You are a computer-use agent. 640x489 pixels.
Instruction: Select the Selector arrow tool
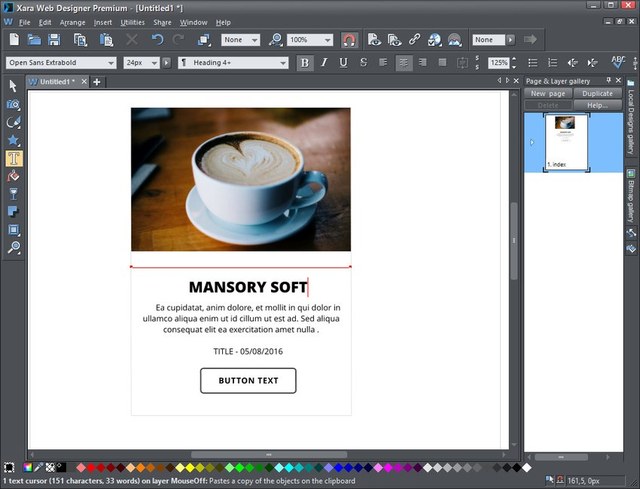pos(14,86)
